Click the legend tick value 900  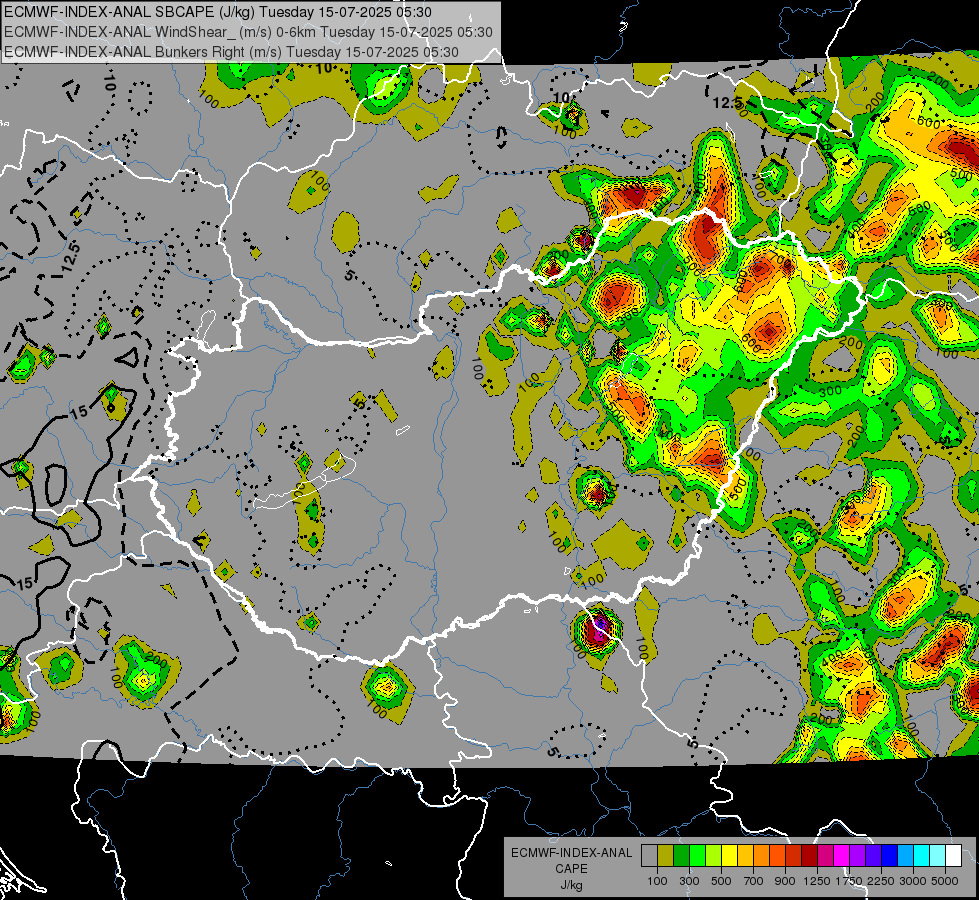[x=785, y=881]
